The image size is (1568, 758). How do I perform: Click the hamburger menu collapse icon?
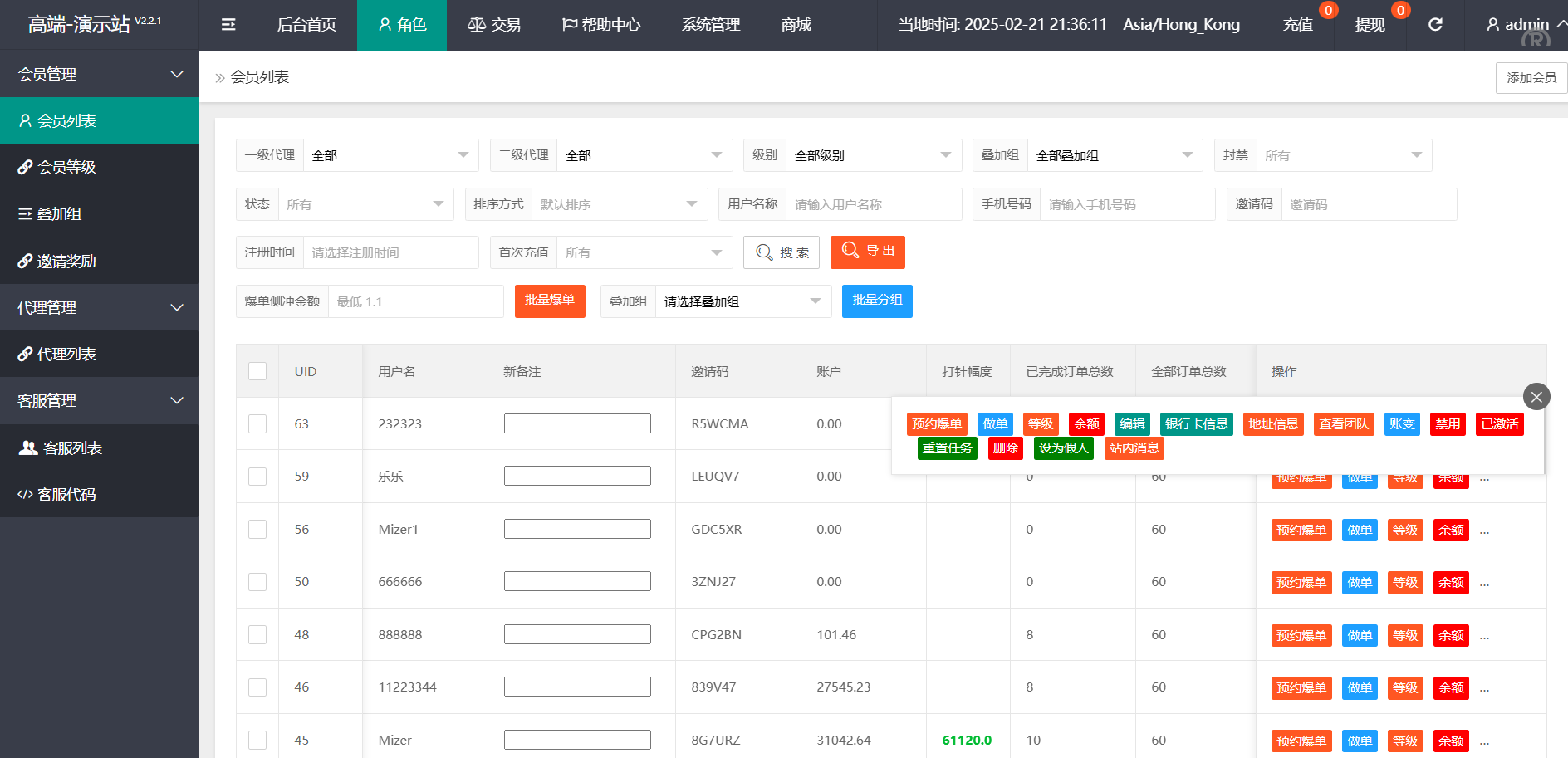click(x=228, y=25)
